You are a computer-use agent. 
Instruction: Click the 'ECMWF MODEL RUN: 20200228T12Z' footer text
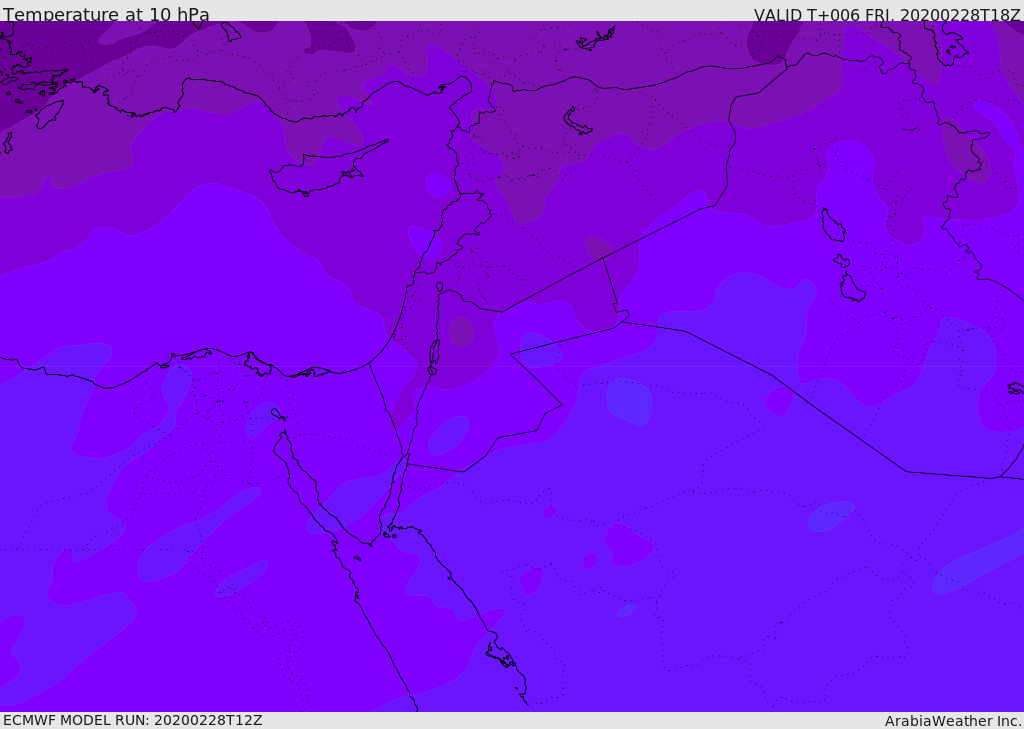[133, 720]
